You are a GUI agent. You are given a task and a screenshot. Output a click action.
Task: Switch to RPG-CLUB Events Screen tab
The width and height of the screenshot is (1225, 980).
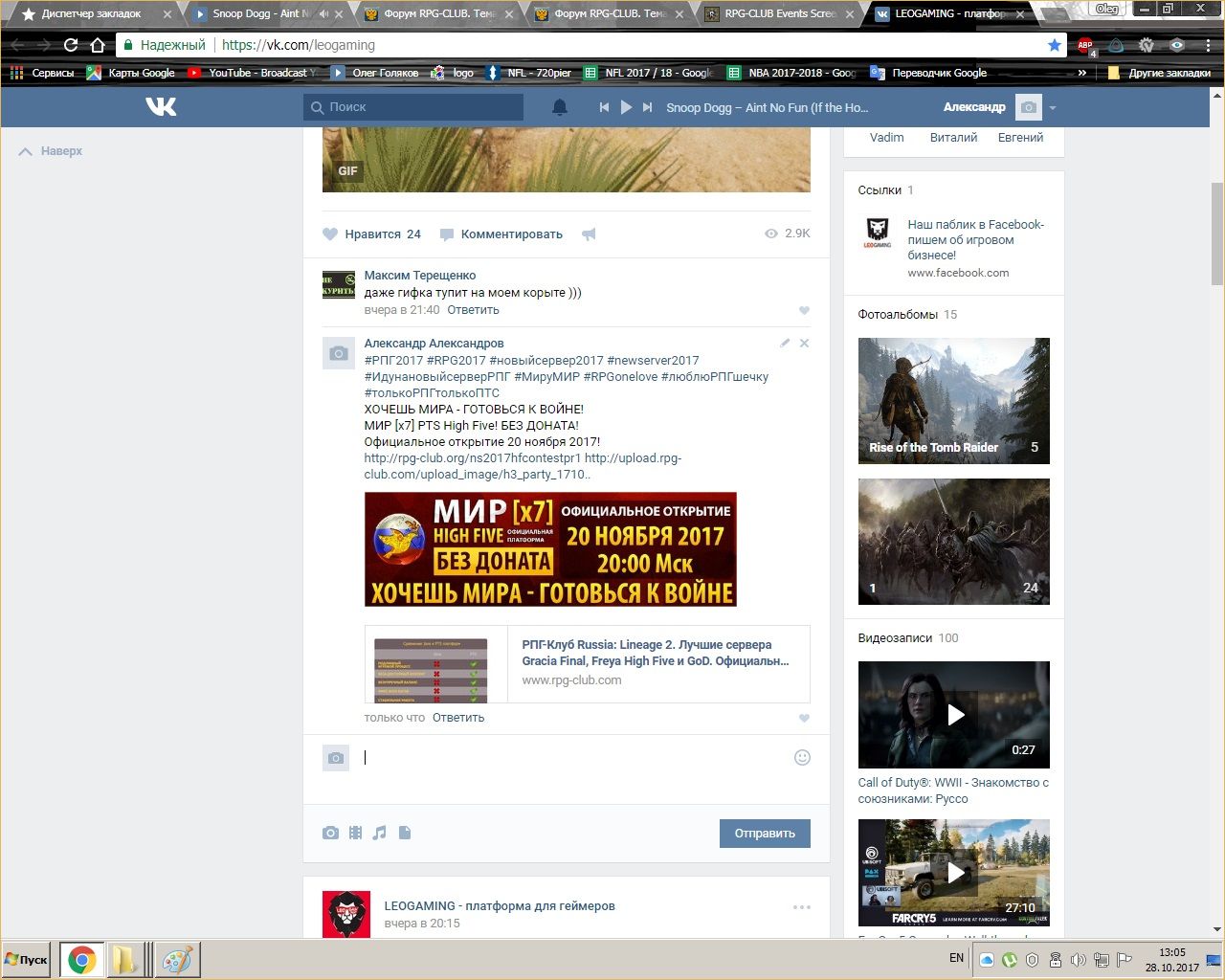780,13
